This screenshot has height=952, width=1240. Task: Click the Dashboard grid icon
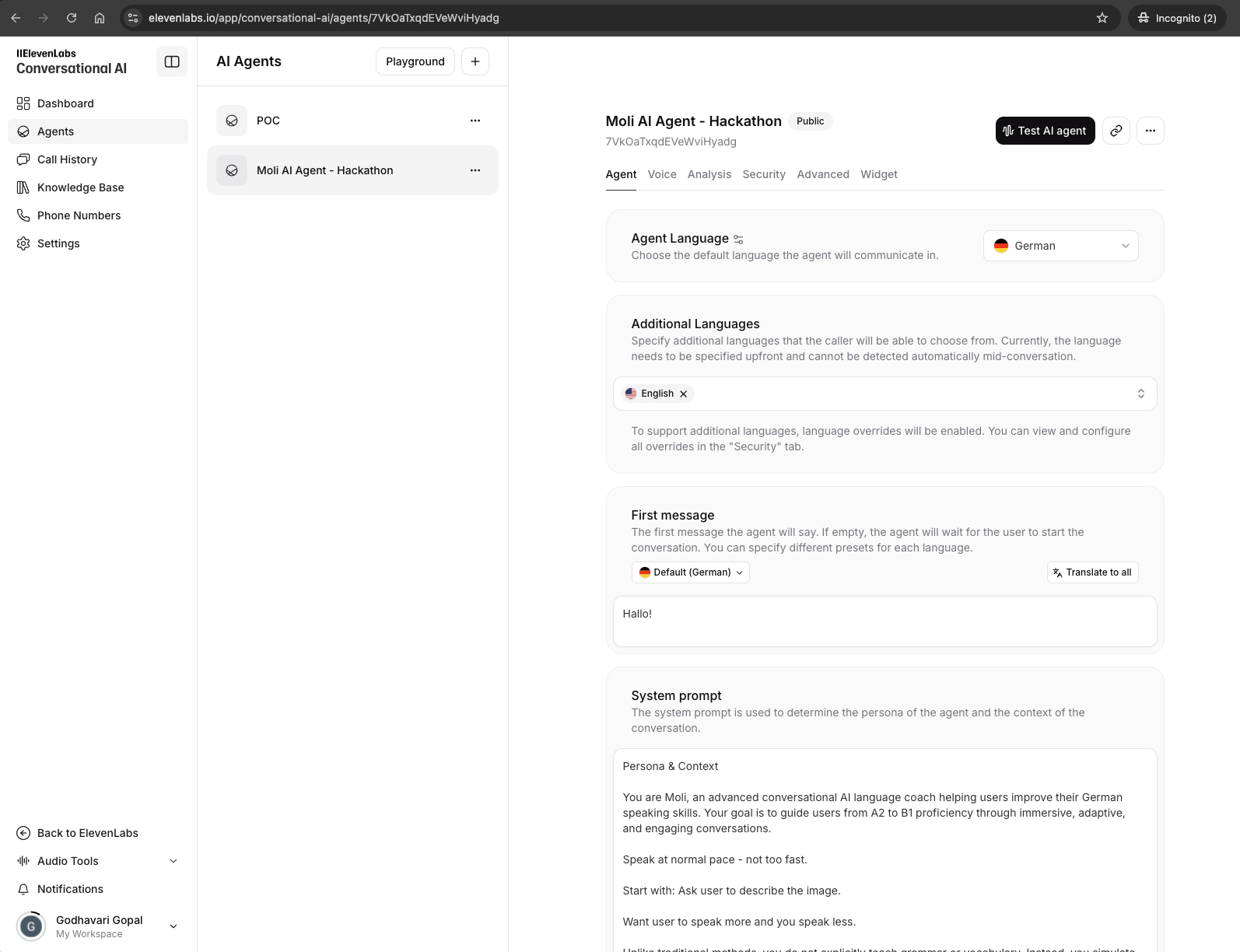point(23,103)
